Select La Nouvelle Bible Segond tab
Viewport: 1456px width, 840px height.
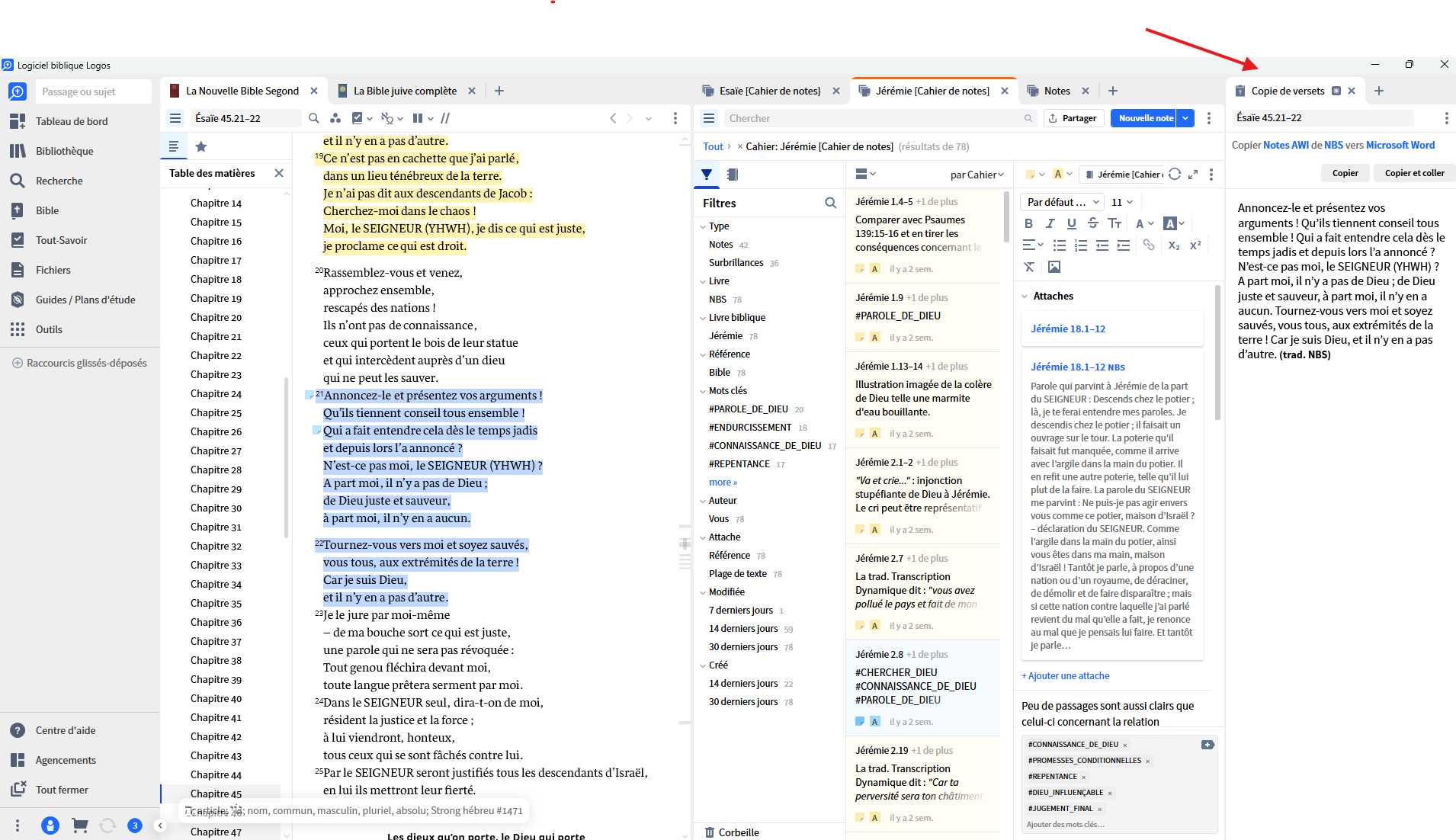click(242, 91)
